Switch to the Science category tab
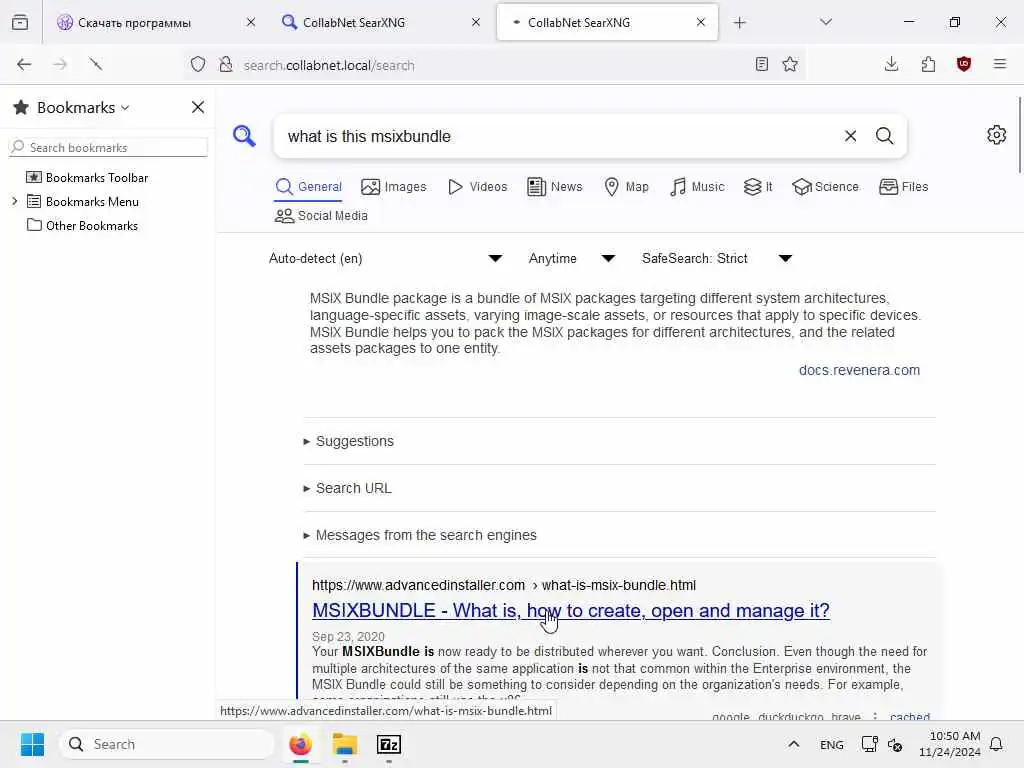The image size is (1024, 768). [x=825, y=187]
